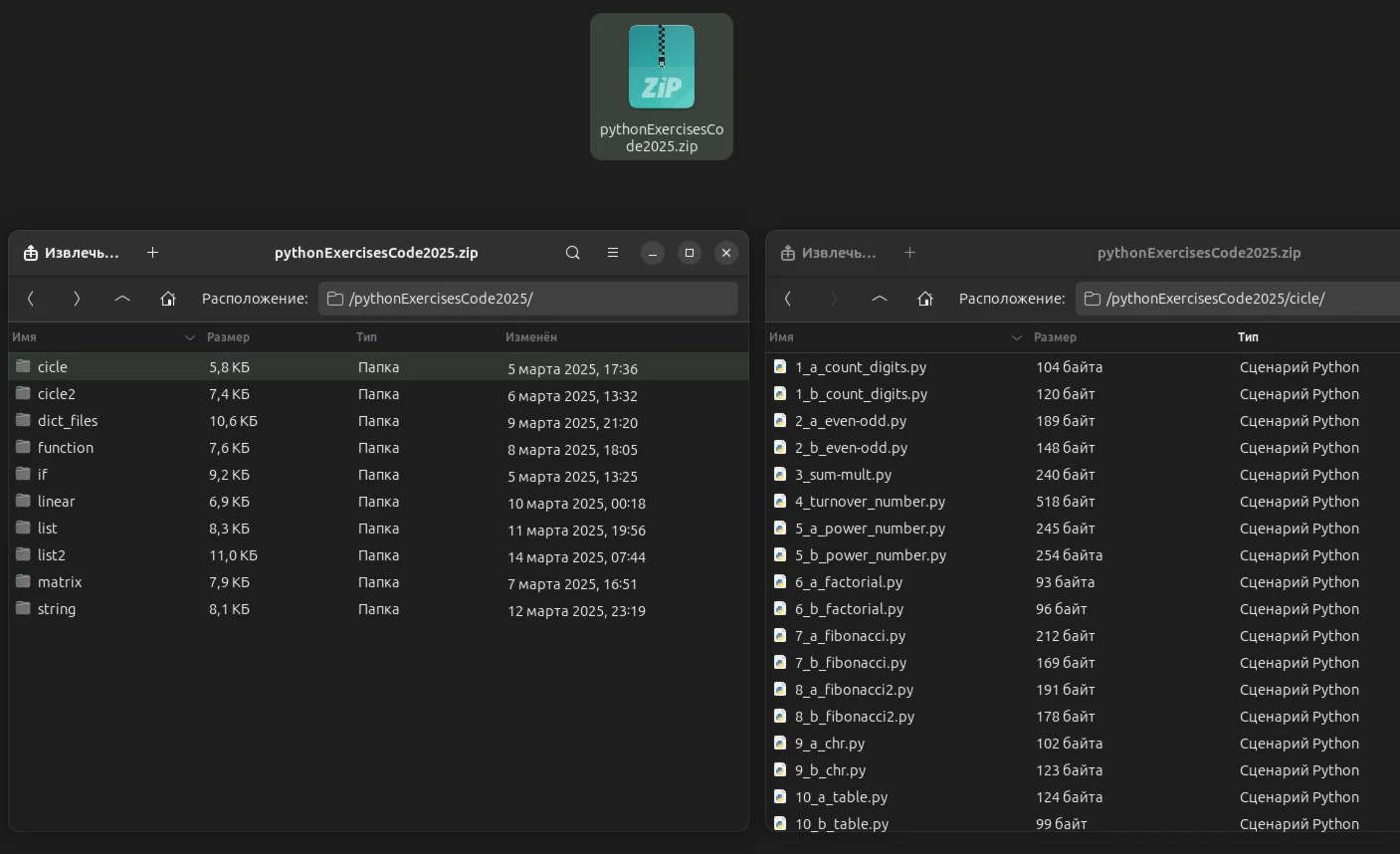
Task: Click the Extract button in left window
Action: [71, 253]
